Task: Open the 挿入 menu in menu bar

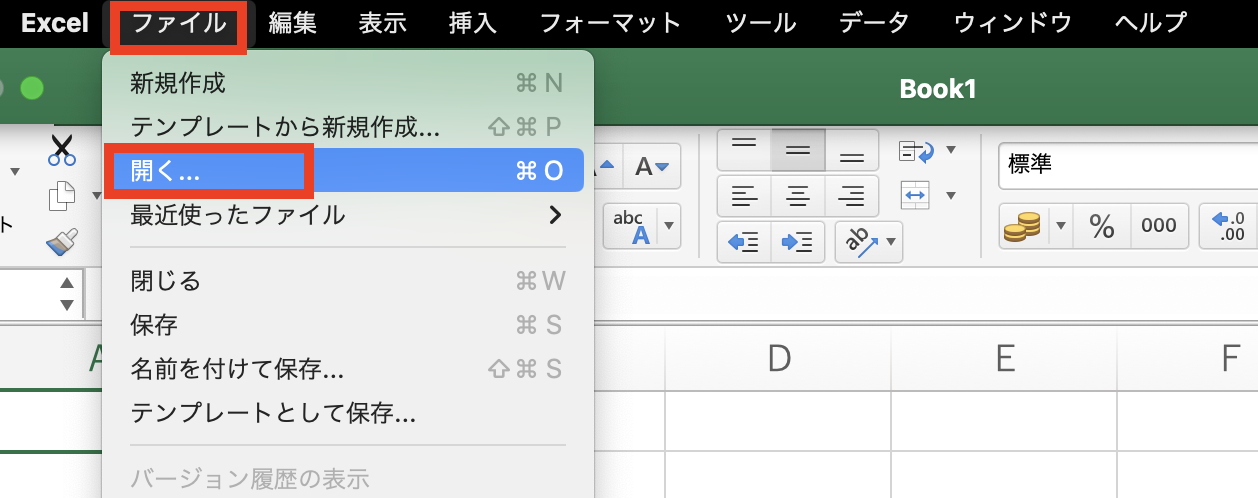Action: [473, 22]
